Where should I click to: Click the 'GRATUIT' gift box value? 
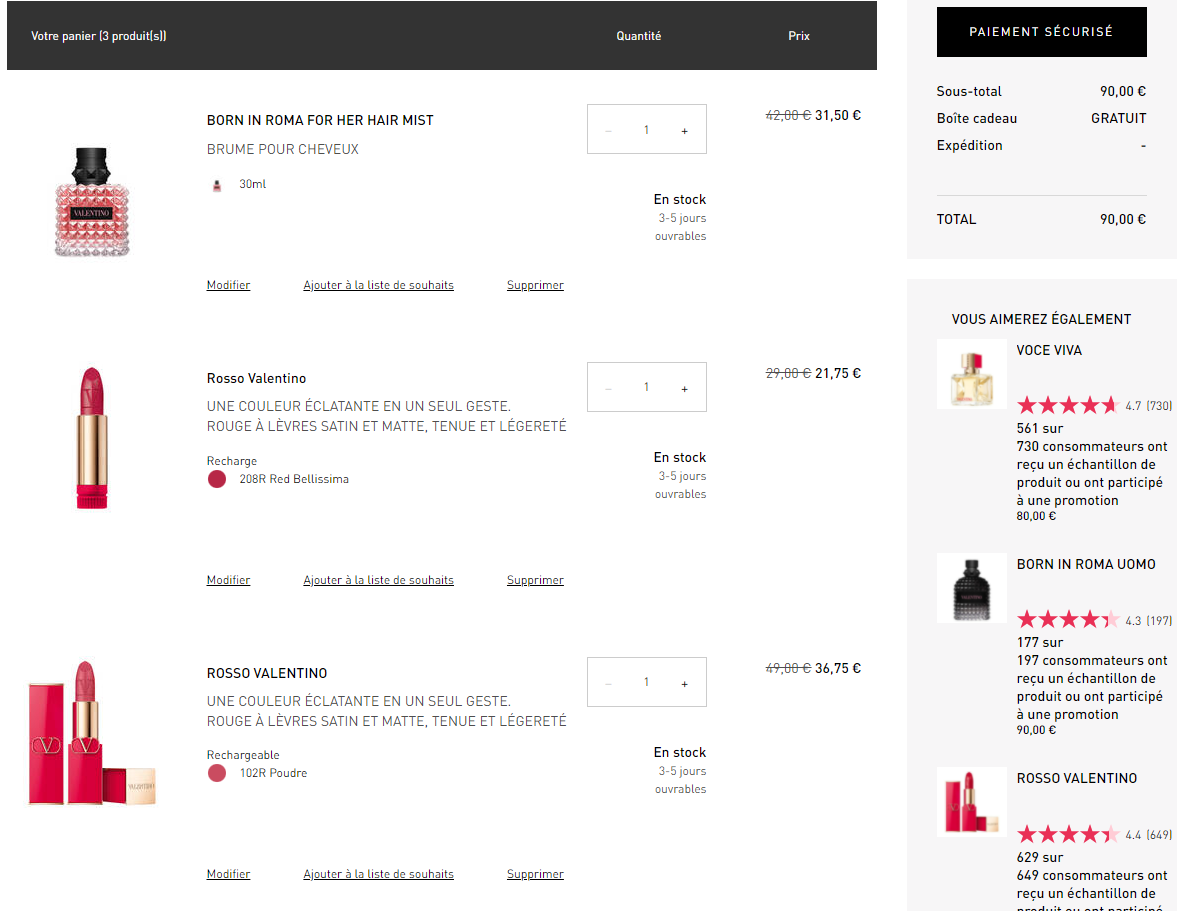pos(1118,118)
